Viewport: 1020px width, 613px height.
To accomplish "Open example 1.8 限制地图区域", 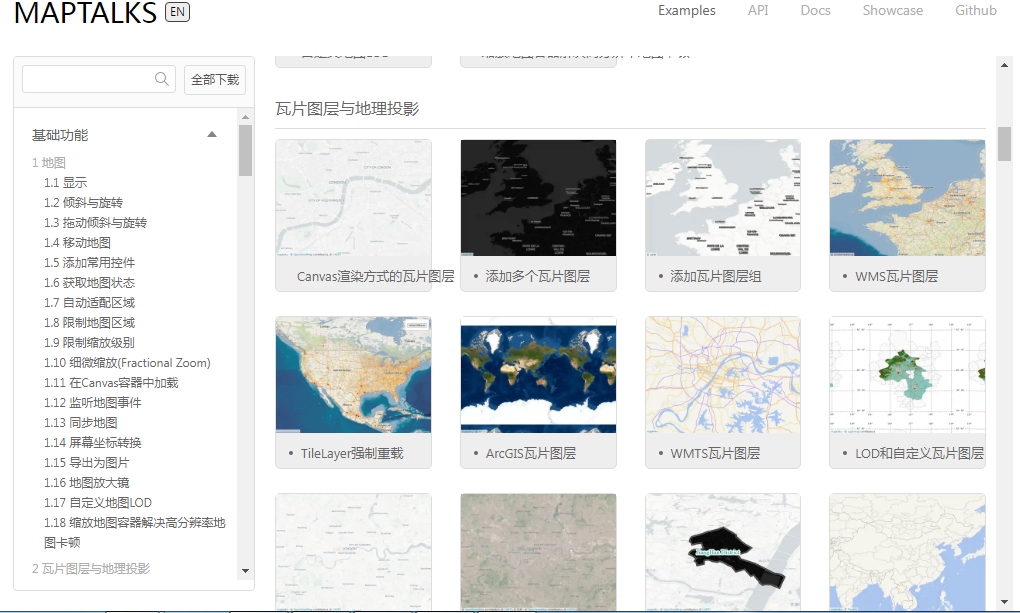I will point(90,323).
